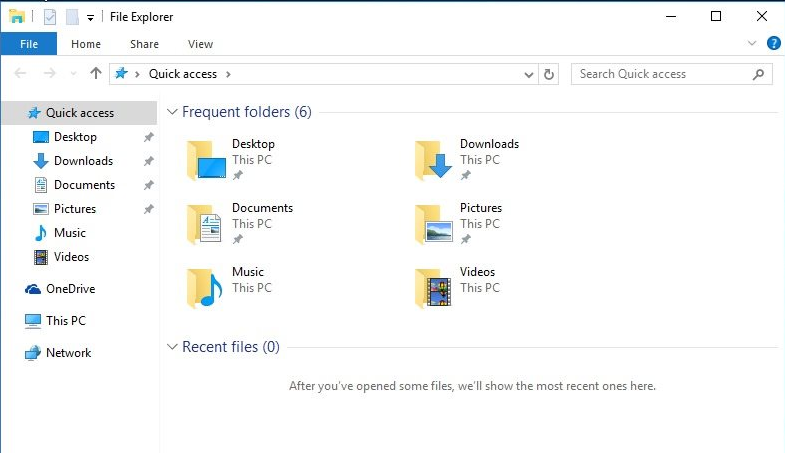Expand the address bar history dropdown
The image size is (785, 453).
(x=530, y=74)
